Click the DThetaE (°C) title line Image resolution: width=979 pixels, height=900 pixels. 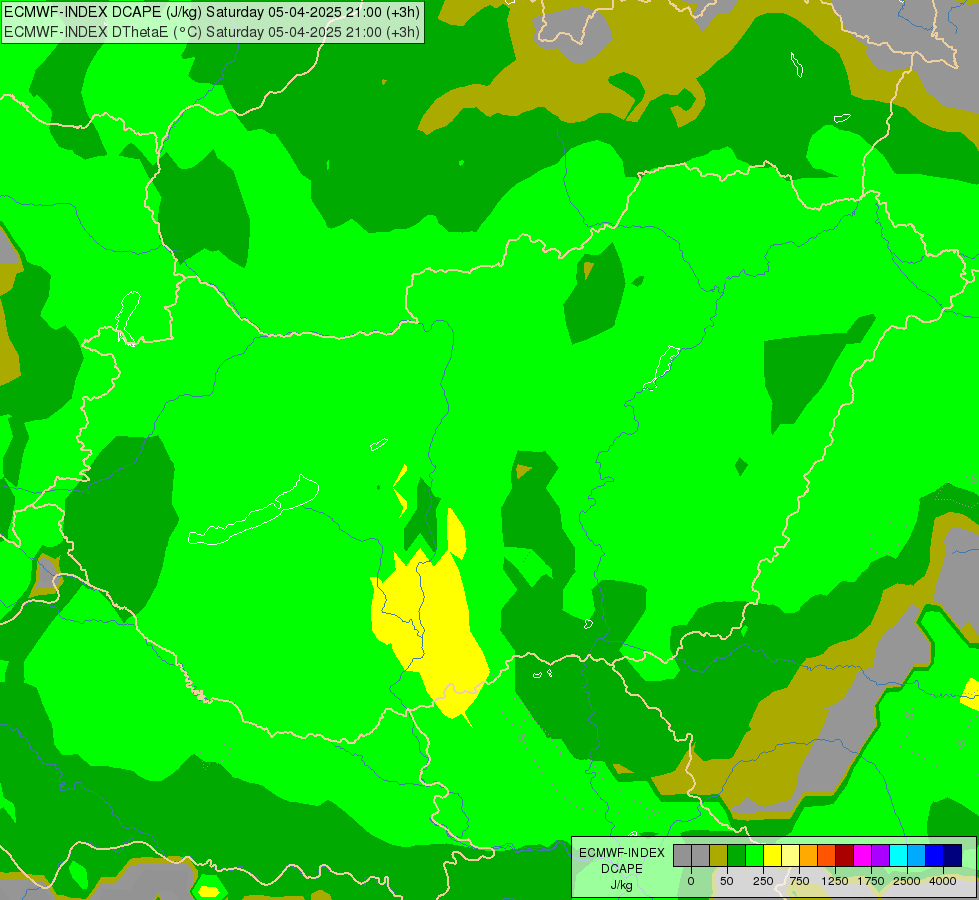pyautogui.click(x=212, y=32)
